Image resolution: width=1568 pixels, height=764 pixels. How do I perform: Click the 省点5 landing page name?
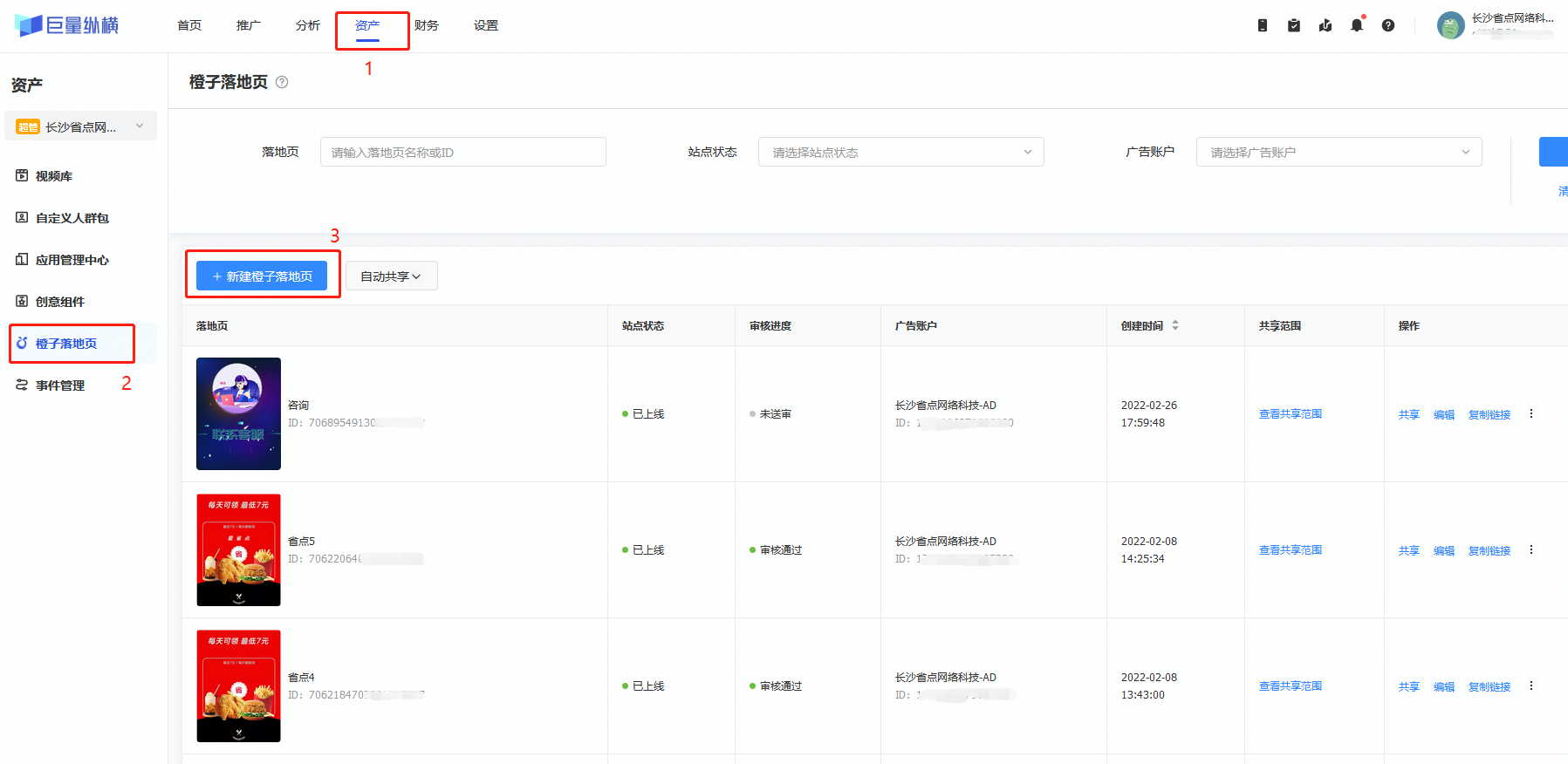pyautogui.click(x=301, y=542)
